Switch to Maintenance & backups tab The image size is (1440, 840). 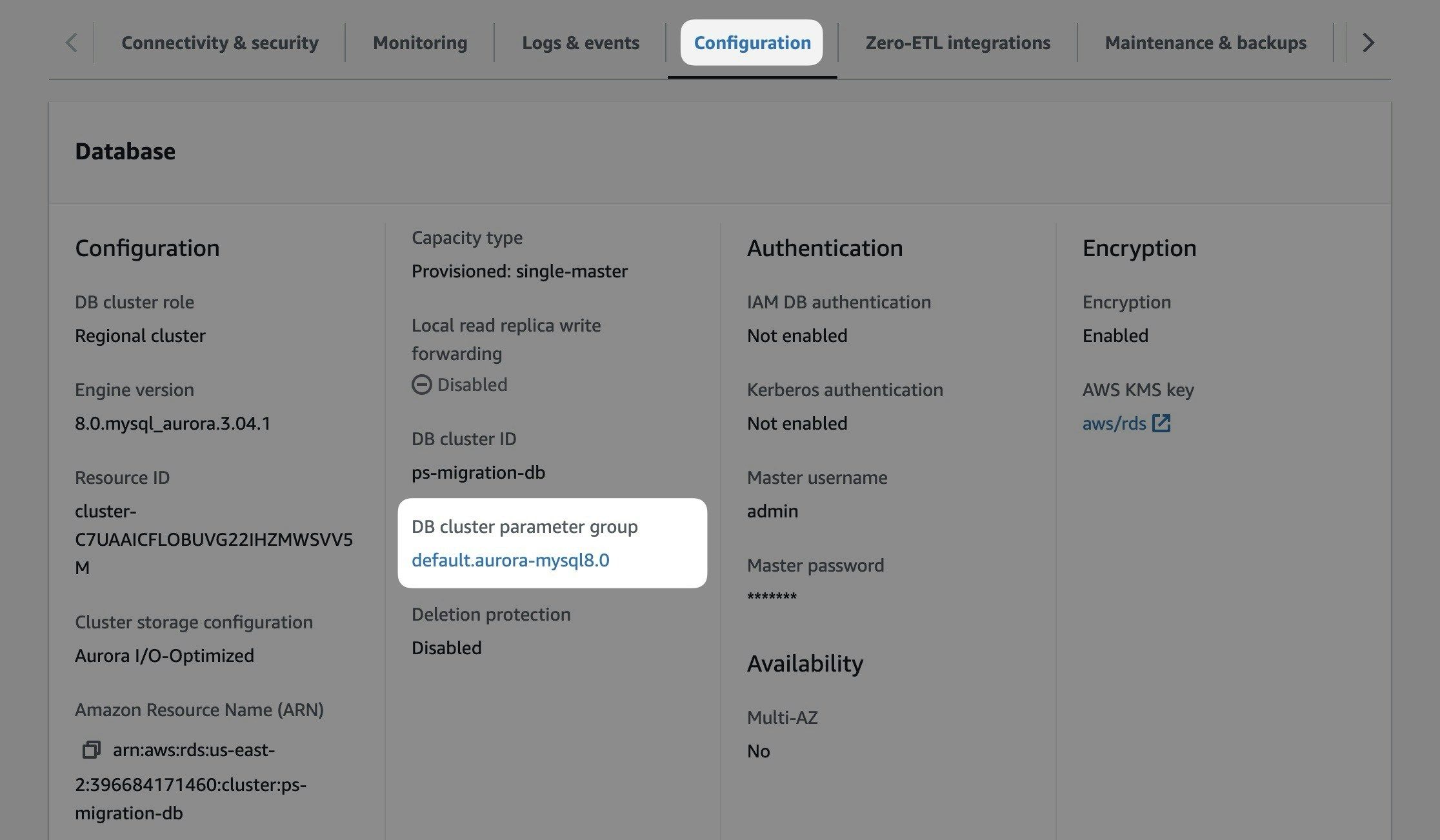(1206, 43)
